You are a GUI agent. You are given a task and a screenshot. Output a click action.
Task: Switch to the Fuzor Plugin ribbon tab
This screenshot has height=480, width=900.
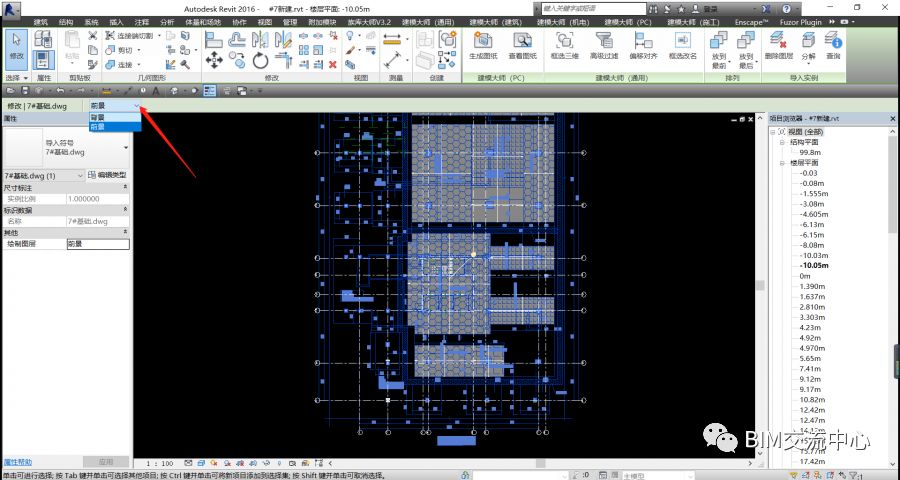tap(800, 22)
